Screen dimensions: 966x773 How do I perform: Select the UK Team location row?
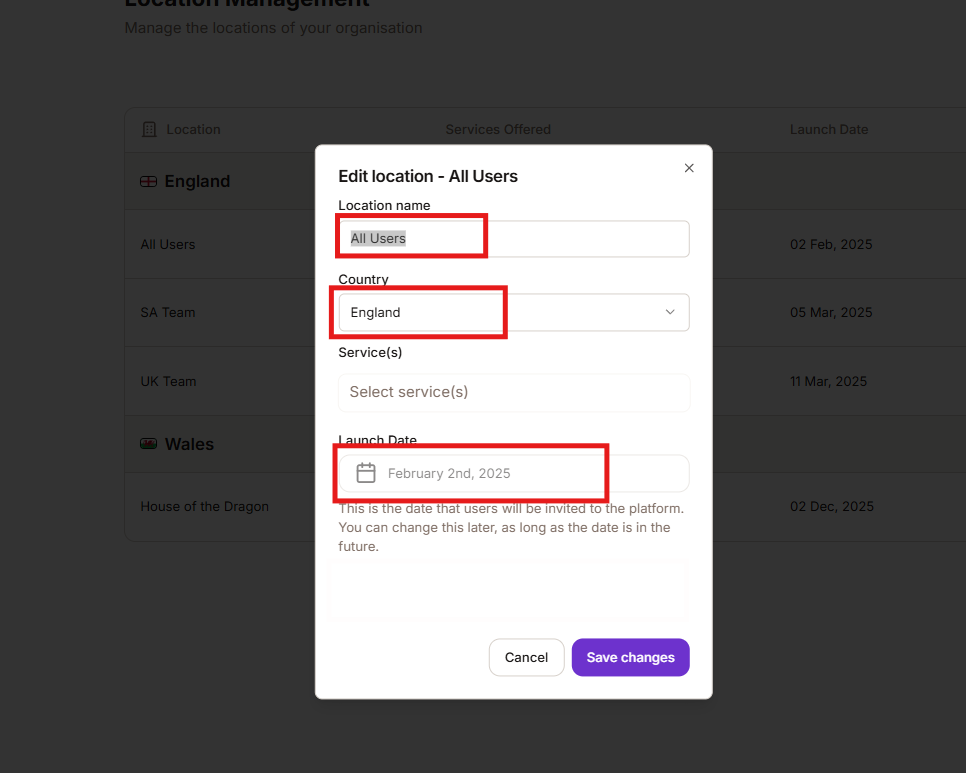coord(168,381)
